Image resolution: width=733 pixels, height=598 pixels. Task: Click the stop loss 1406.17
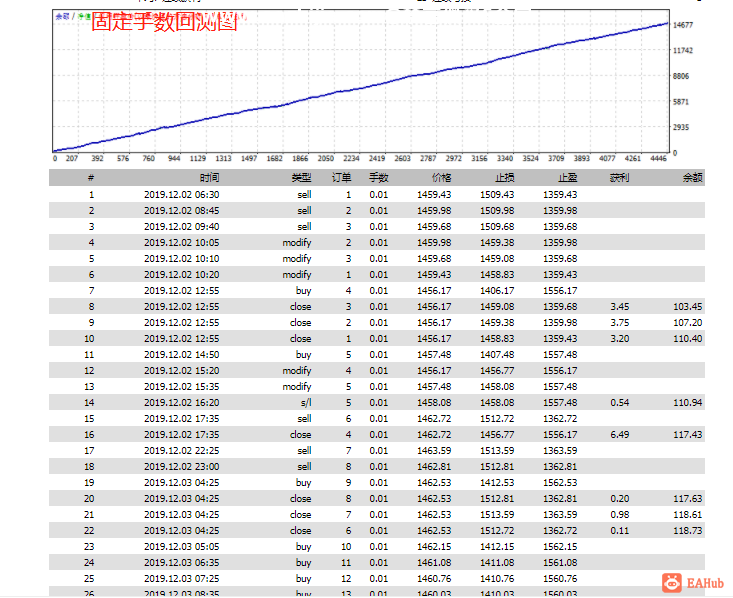point(497,290)
